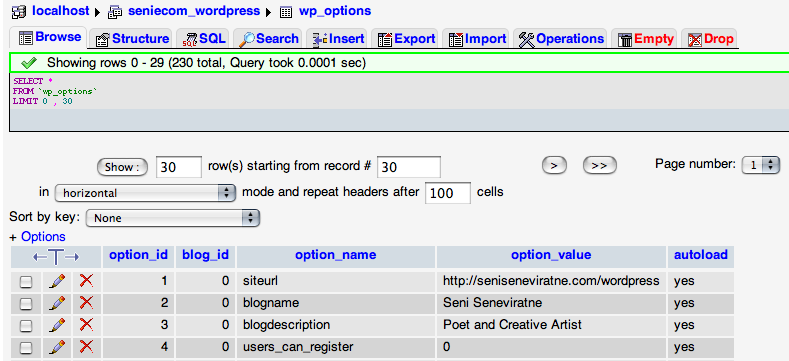Sort by option_name column header
This screenshot has height=361, width=789.
click(x=336, y=255)
